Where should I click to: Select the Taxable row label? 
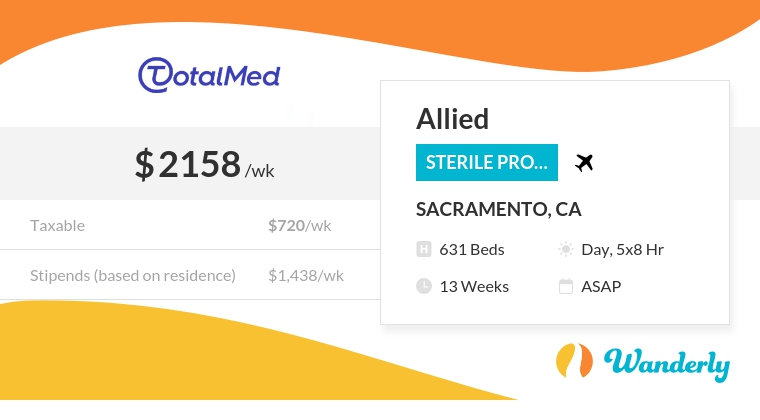[58, 226]
